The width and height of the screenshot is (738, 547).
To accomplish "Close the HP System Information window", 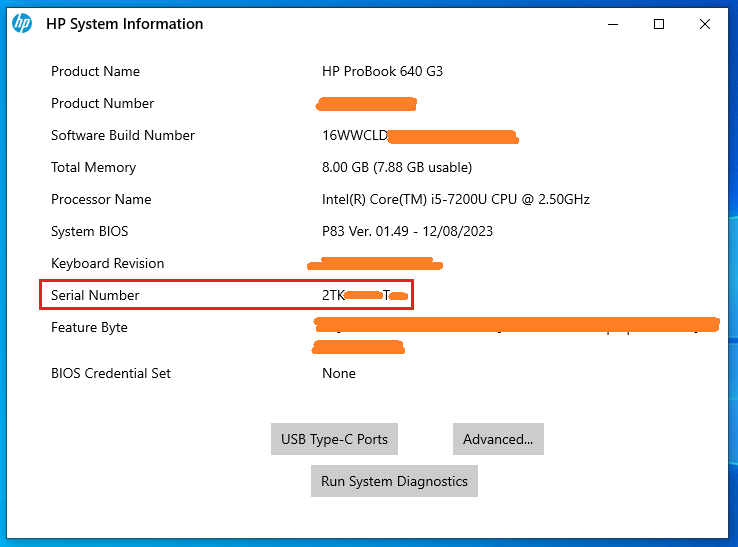I will [x=705, y=24].
